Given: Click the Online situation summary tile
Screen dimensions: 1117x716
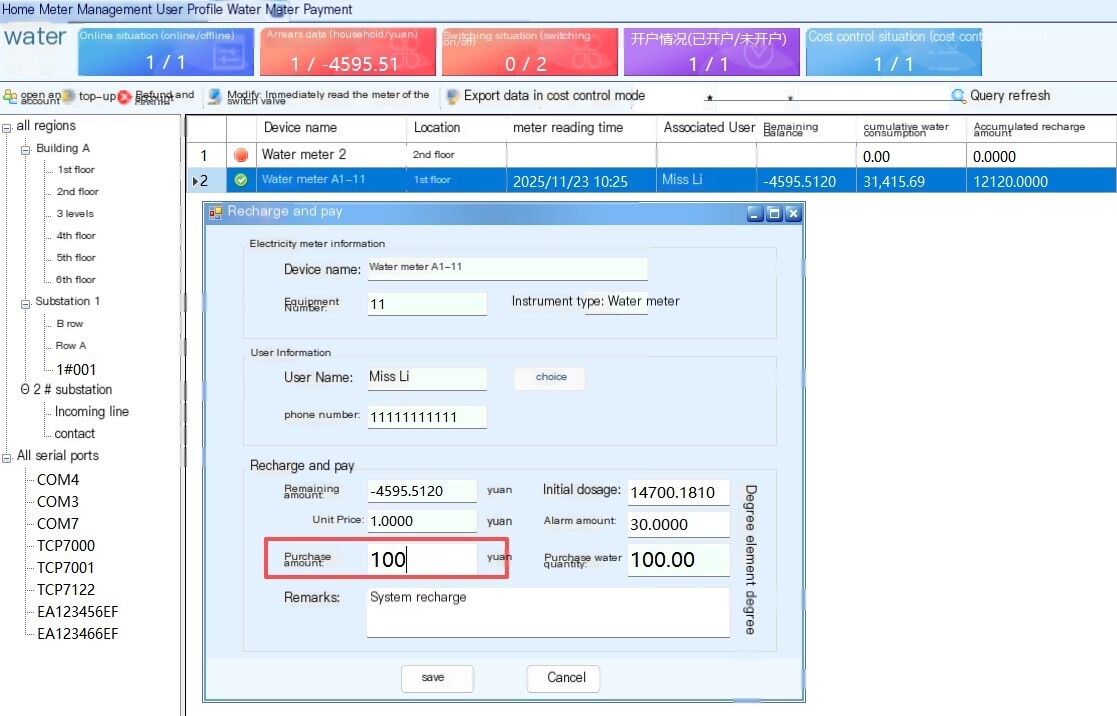Looking at the screenshot, I should 166,51.
